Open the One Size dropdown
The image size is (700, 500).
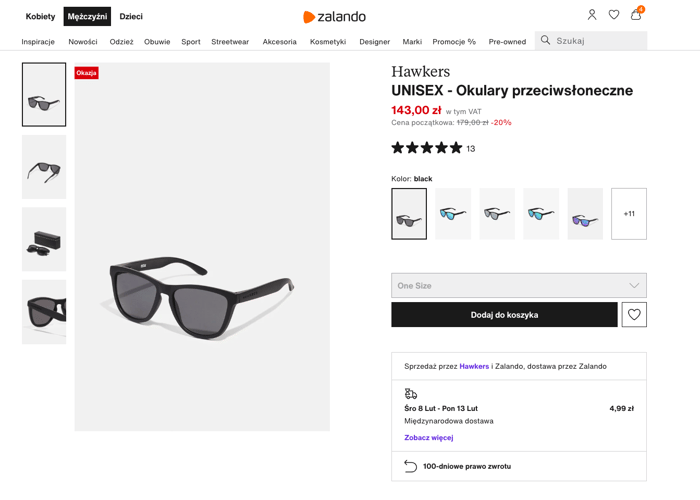(518, 286)
